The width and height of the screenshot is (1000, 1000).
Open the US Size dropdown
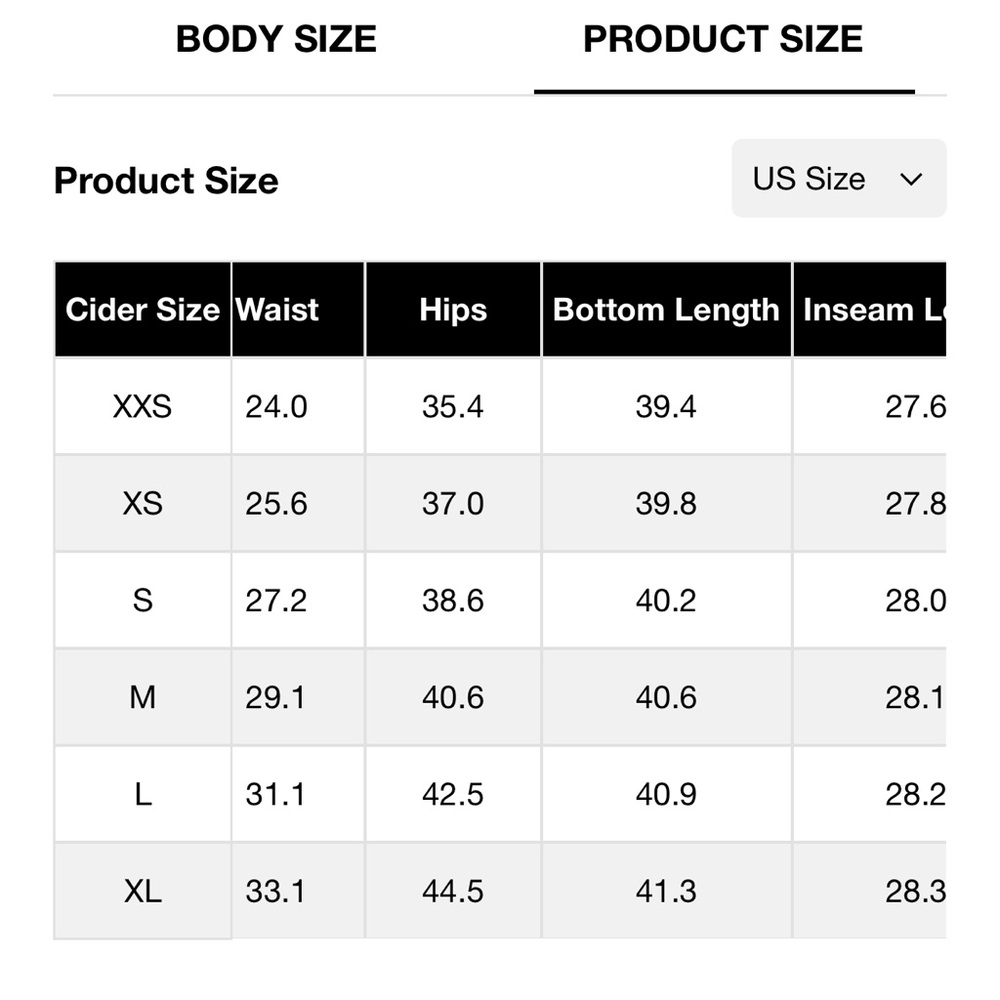coord(838,179)
